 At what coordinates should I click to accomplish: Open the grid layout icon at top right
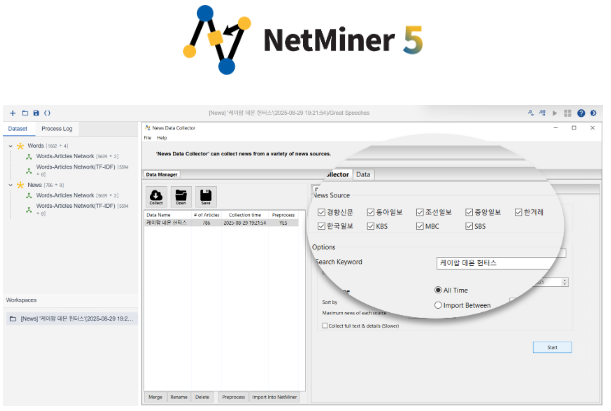click(568, 113)
